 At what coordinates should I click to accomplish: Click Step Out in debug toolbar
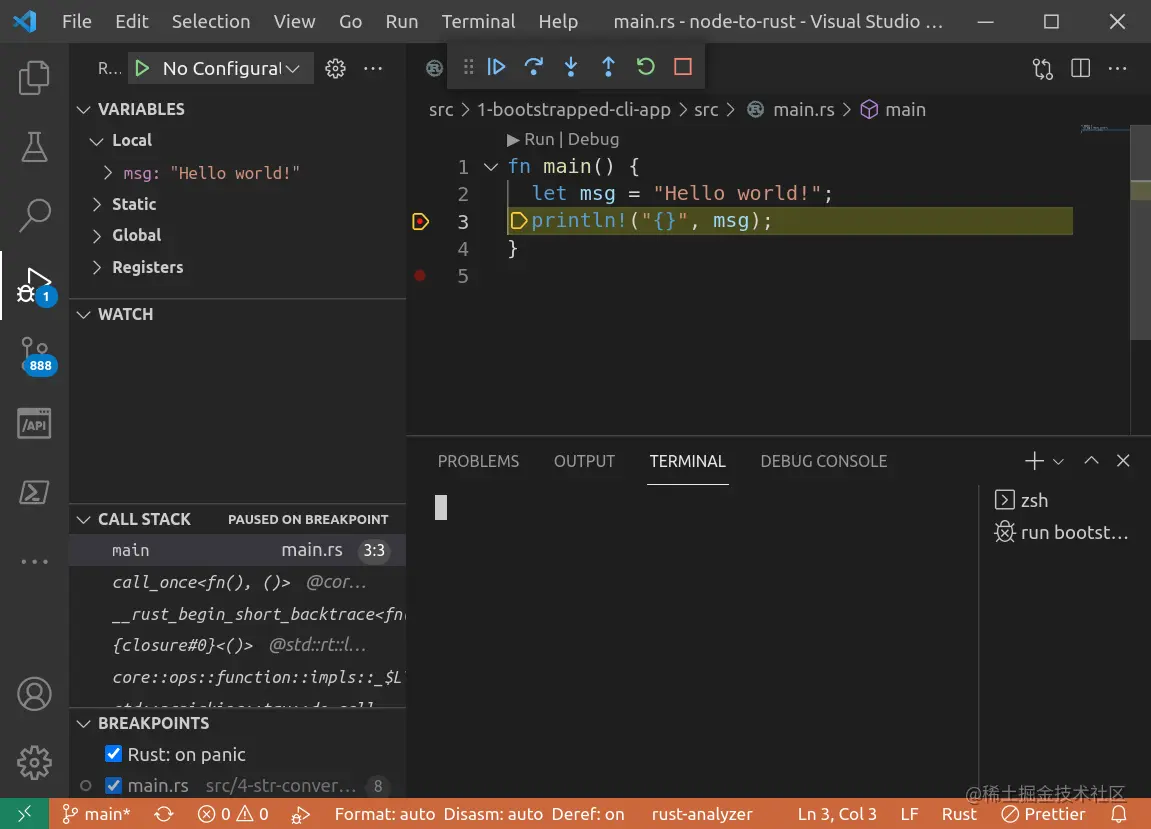608,67
